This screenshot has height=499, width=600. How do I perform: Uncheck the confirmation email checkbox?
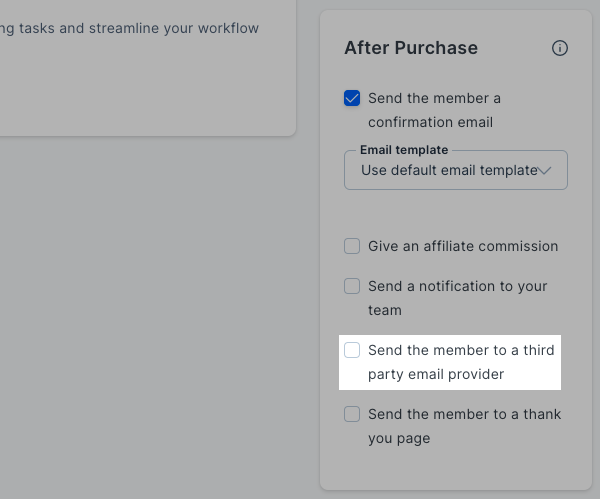(x=352, y=98)
